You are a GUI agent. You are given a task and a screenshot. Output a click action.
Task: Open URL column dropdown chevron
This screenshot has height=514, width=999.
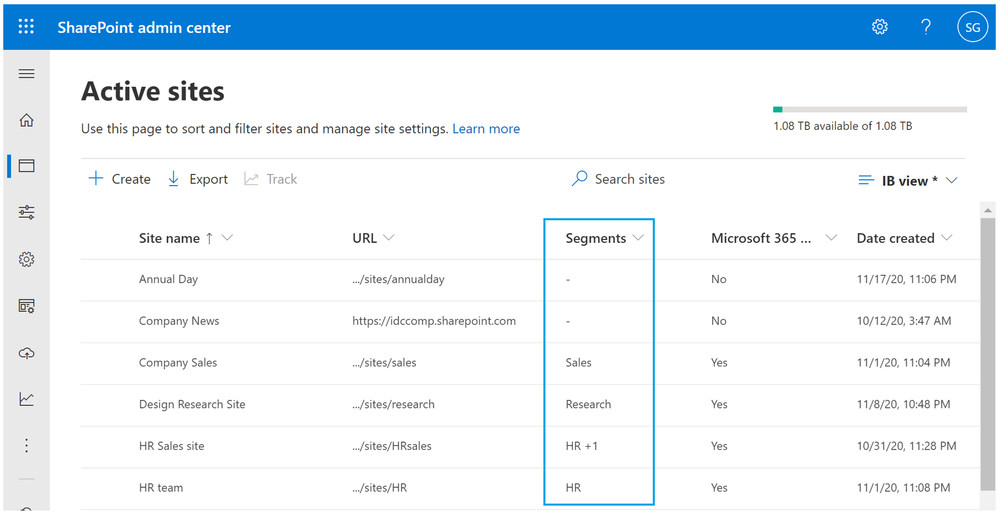coord(388,238)
